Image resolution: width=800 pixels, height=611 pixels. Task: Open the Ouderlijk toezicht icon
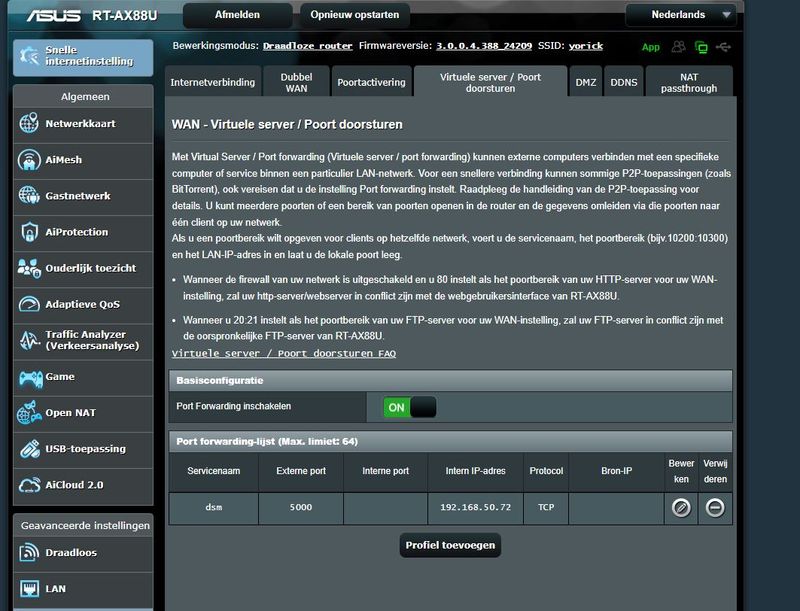click(x=29, y=268)
